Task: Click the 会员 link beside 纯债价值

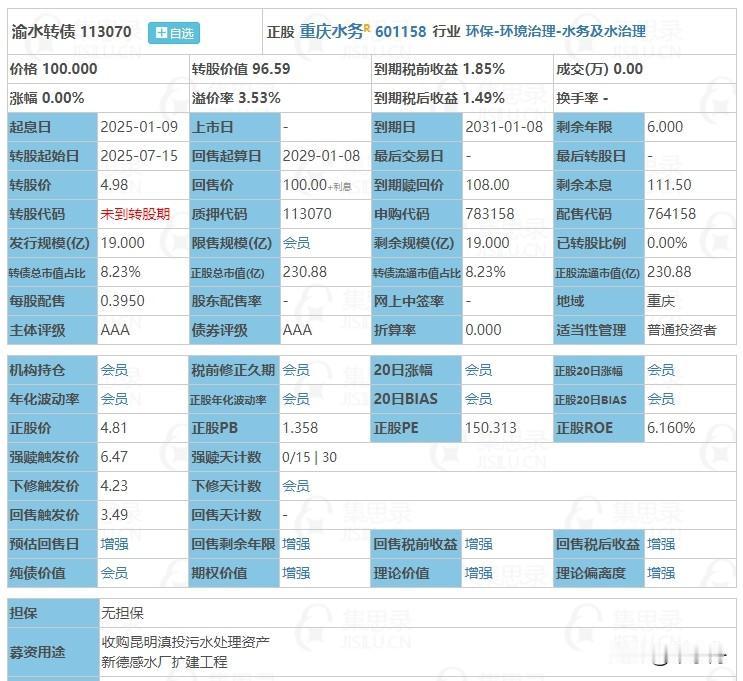Action: coord(114,573)
